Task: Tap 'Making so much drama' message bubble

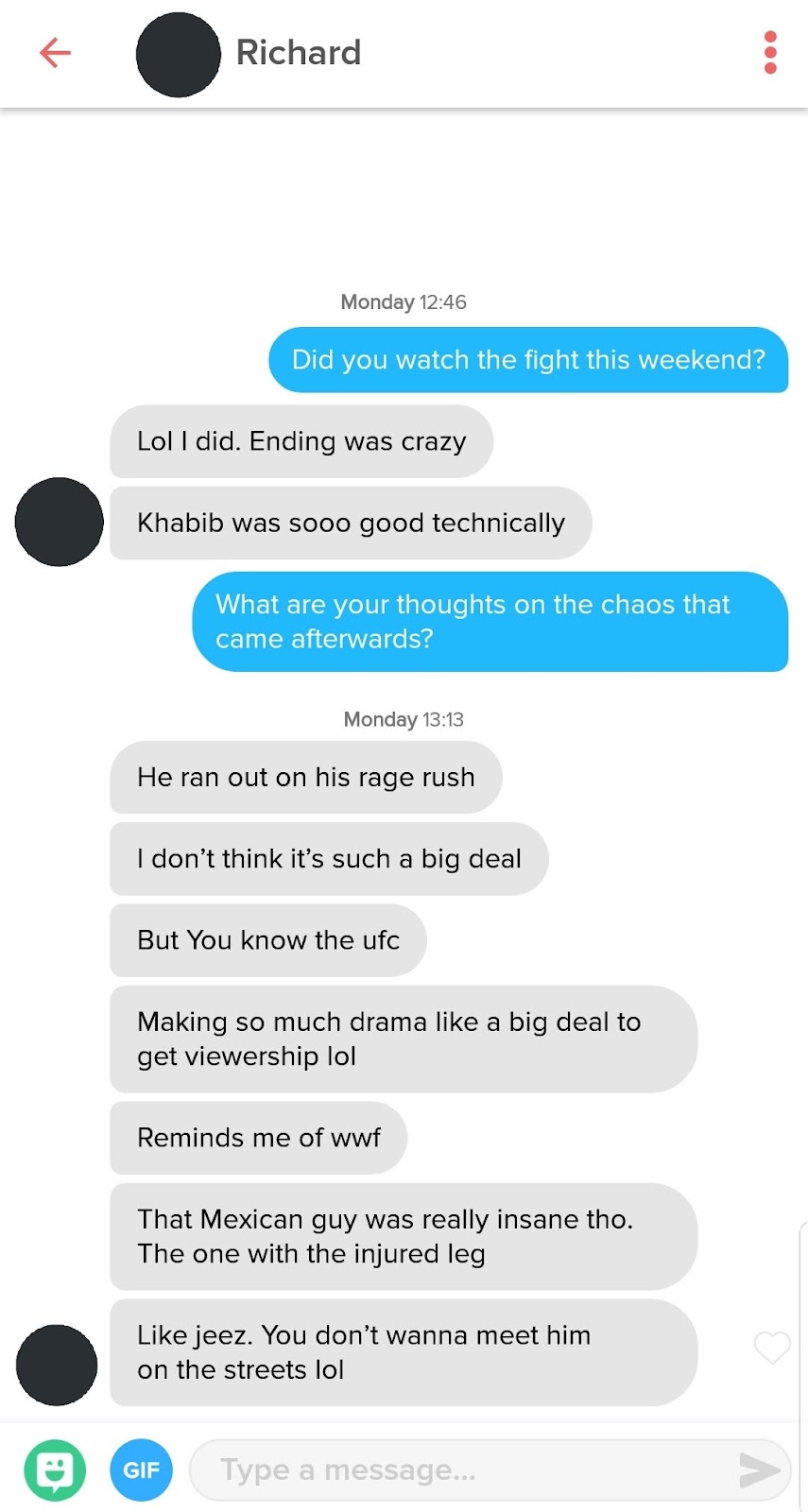Action: [404, 1039]
